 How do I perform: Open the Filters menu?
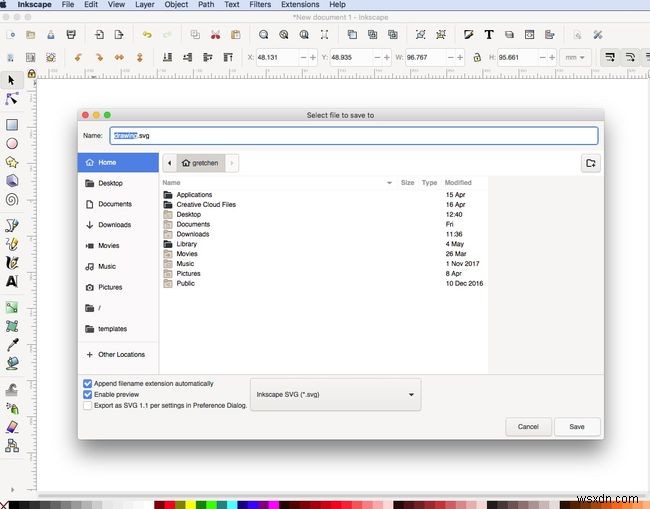pyautogui.click(x=260, y=5)
